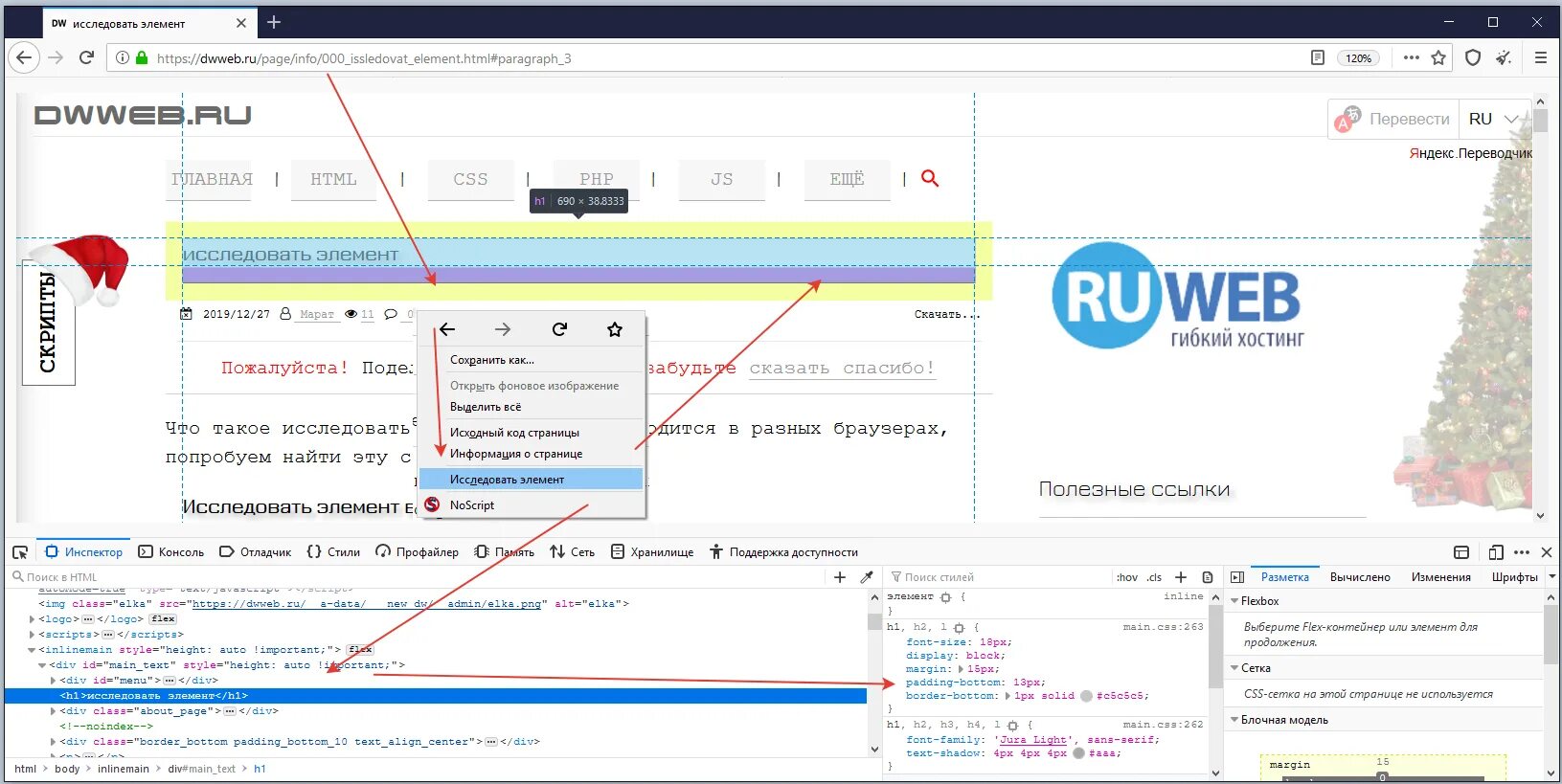Viewport: 1562px width, 784px height.
Task: Expand the div id="menu" node
Action: pyautogui.click(x=54, y=681)
